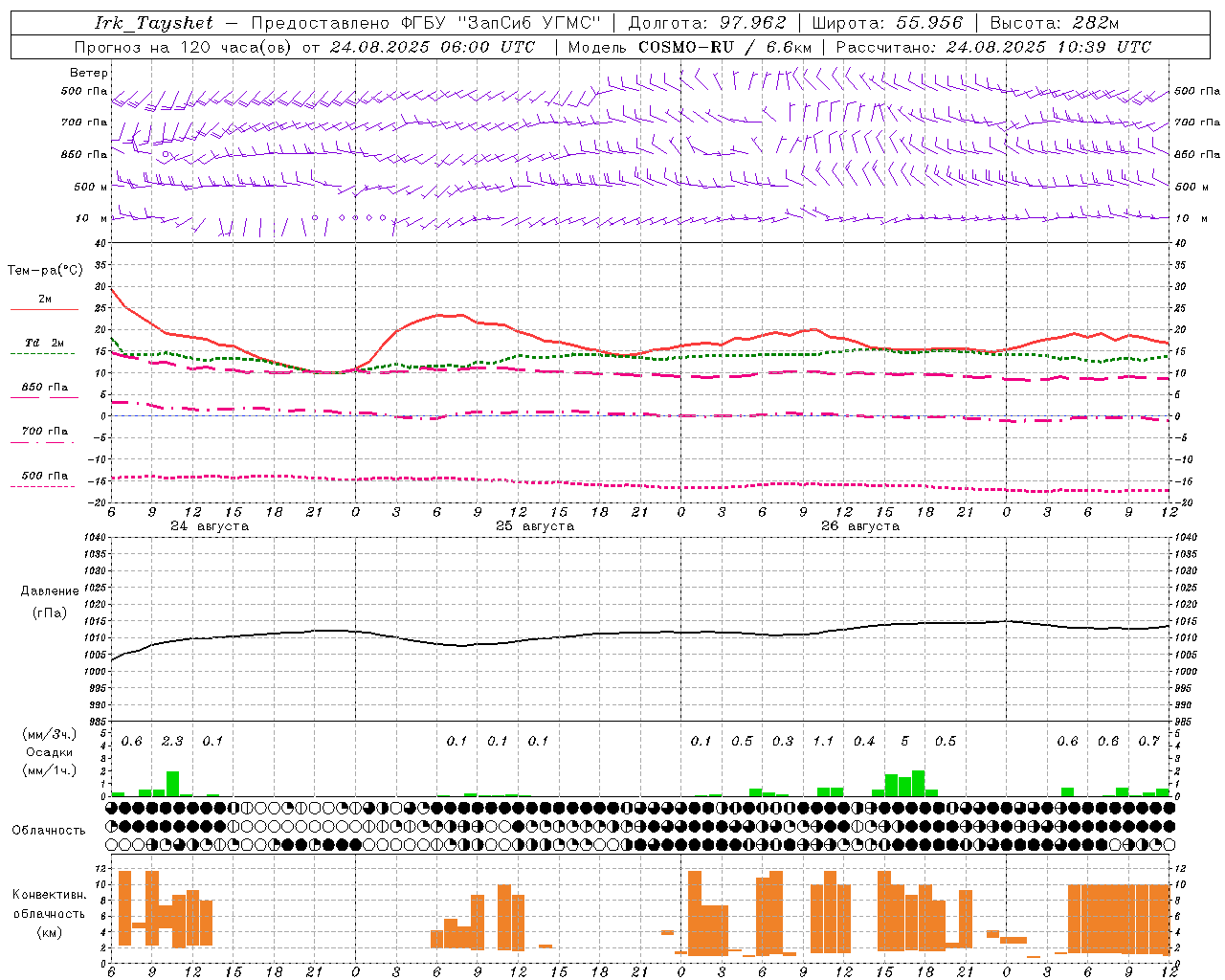Image resolution: width=1225 pixels, height=980 pixels.
Task: Click the '5' precipitation amount value
Action: pyautogui.click(x=904, y=742)
